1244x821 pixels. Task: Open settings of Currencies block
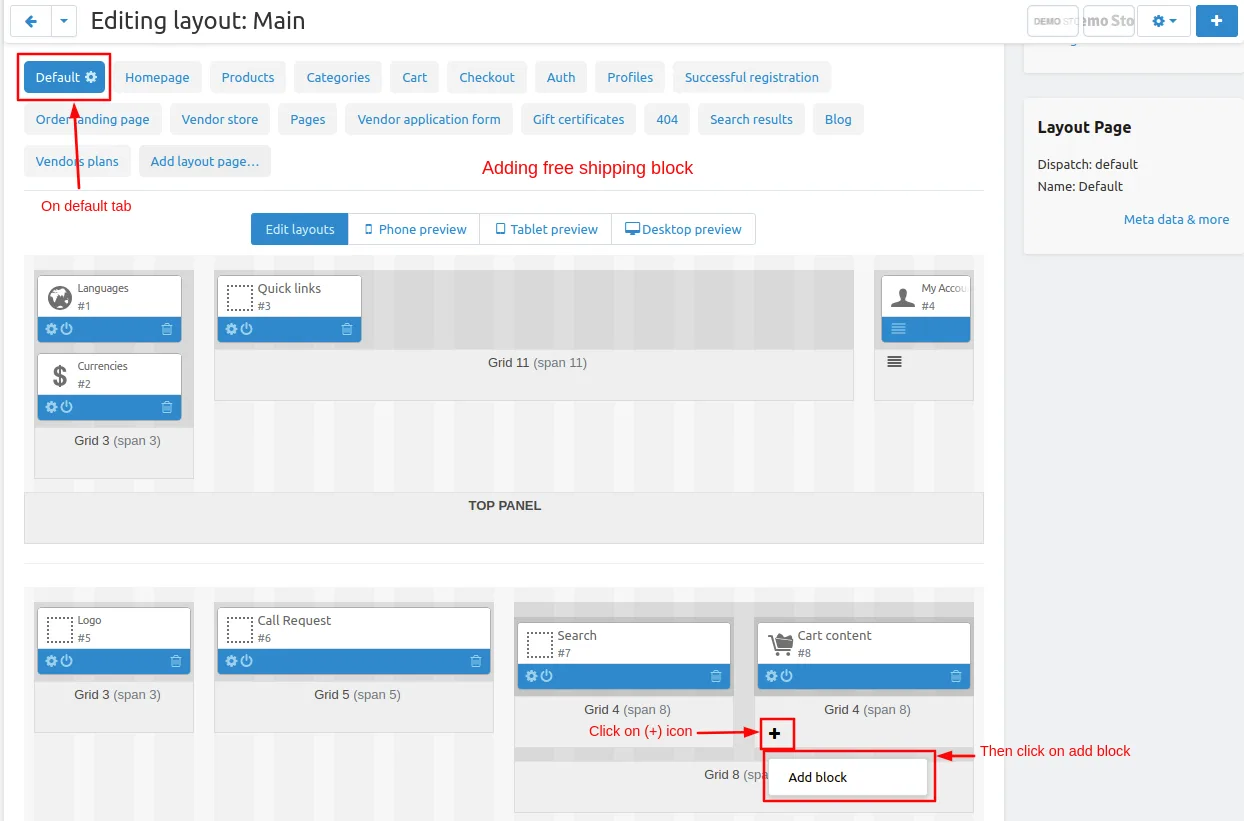click(x=51, y=407)
